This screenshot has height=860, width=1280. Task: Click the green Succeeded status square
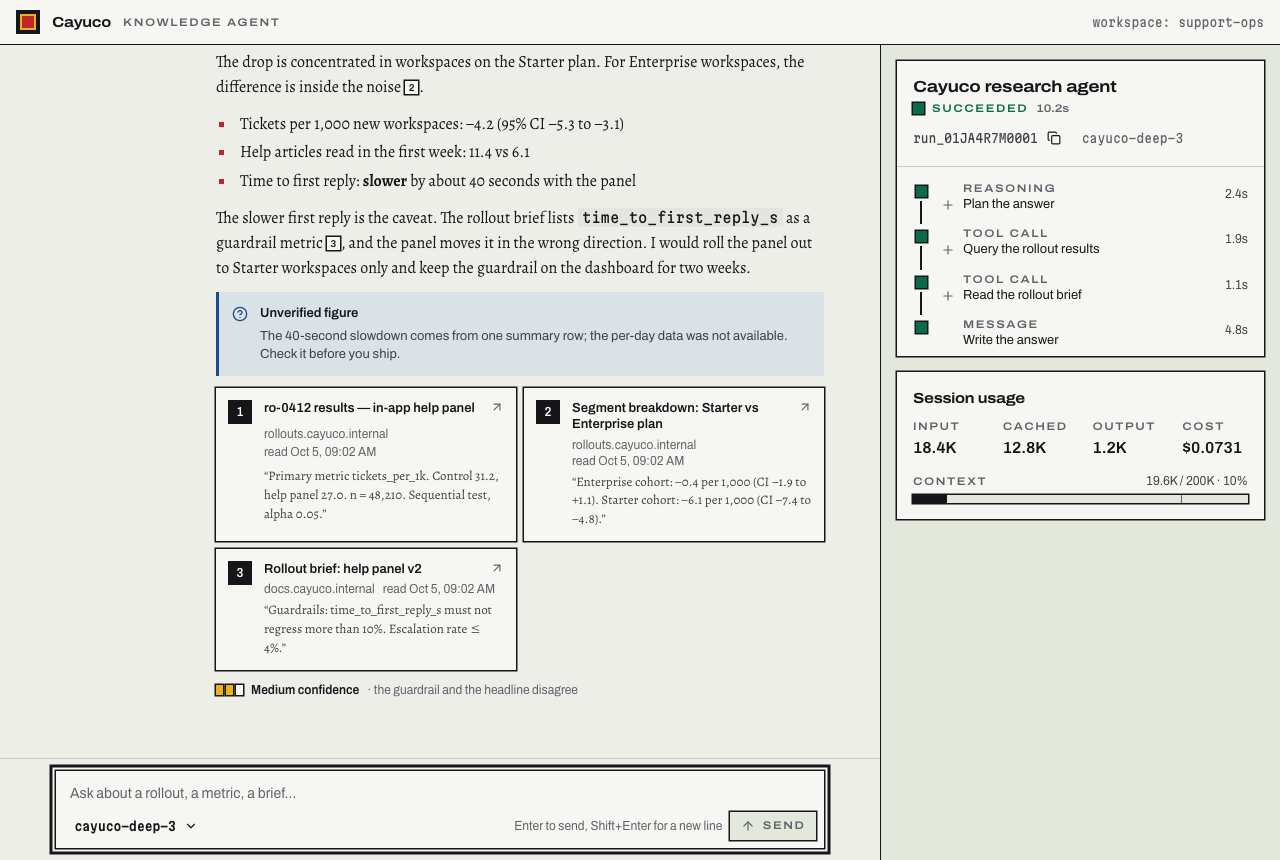tap(918, 108)
